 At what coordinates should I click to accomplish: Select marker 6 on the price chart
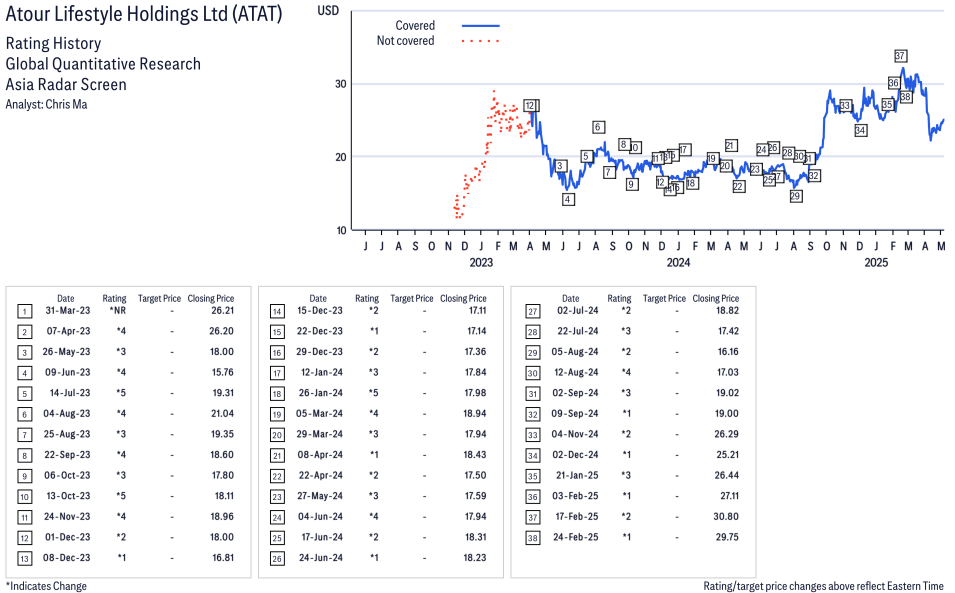click(x=598, y=127)
